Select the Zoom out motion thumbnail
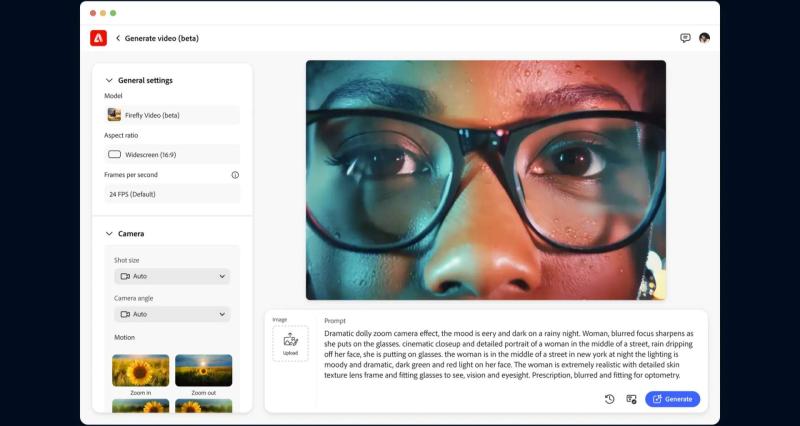Image resolution: width=800 pixels, height=426 pixels. point(204,370)
